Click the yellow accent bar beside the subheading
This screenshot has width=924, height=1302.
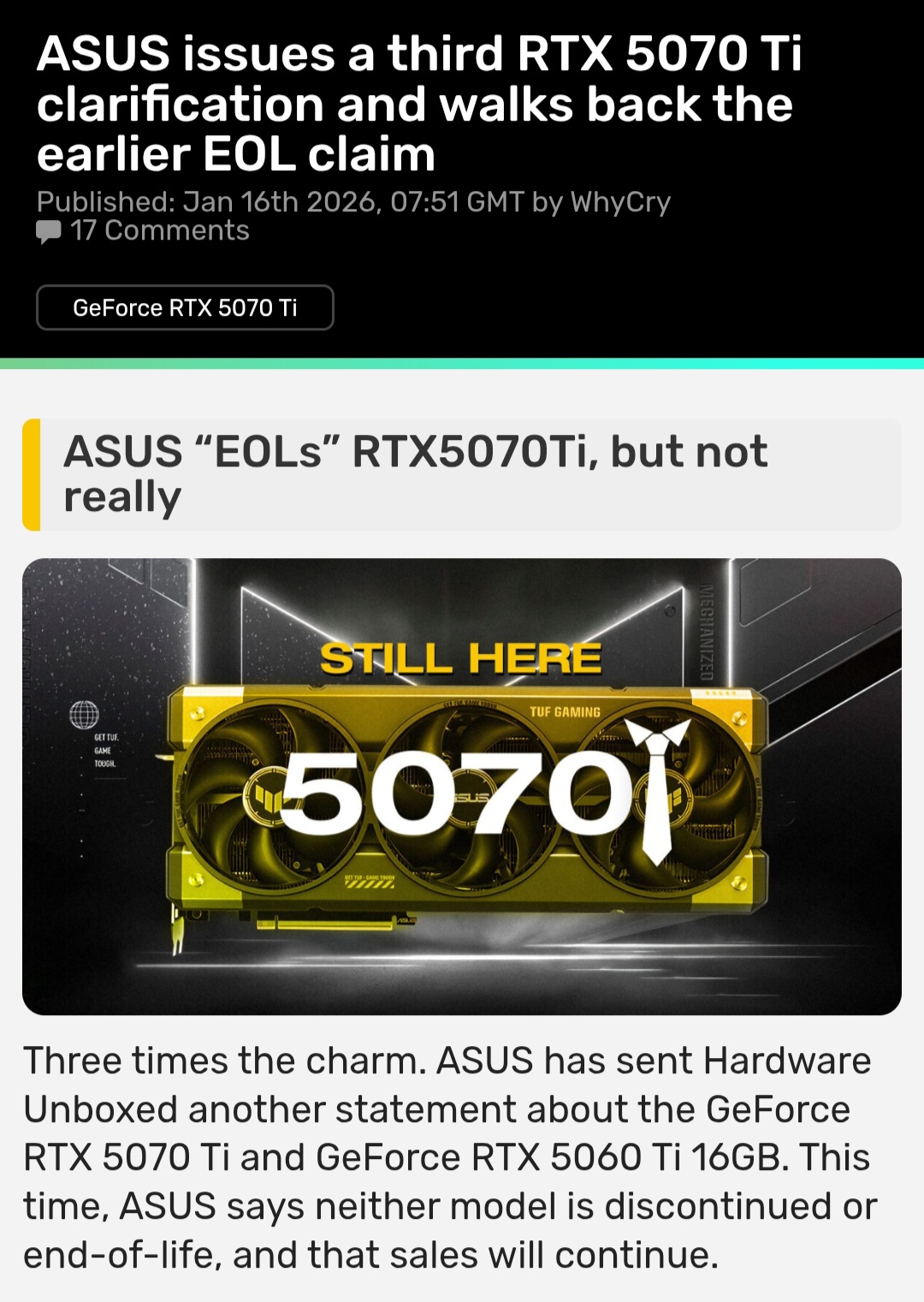32,475
